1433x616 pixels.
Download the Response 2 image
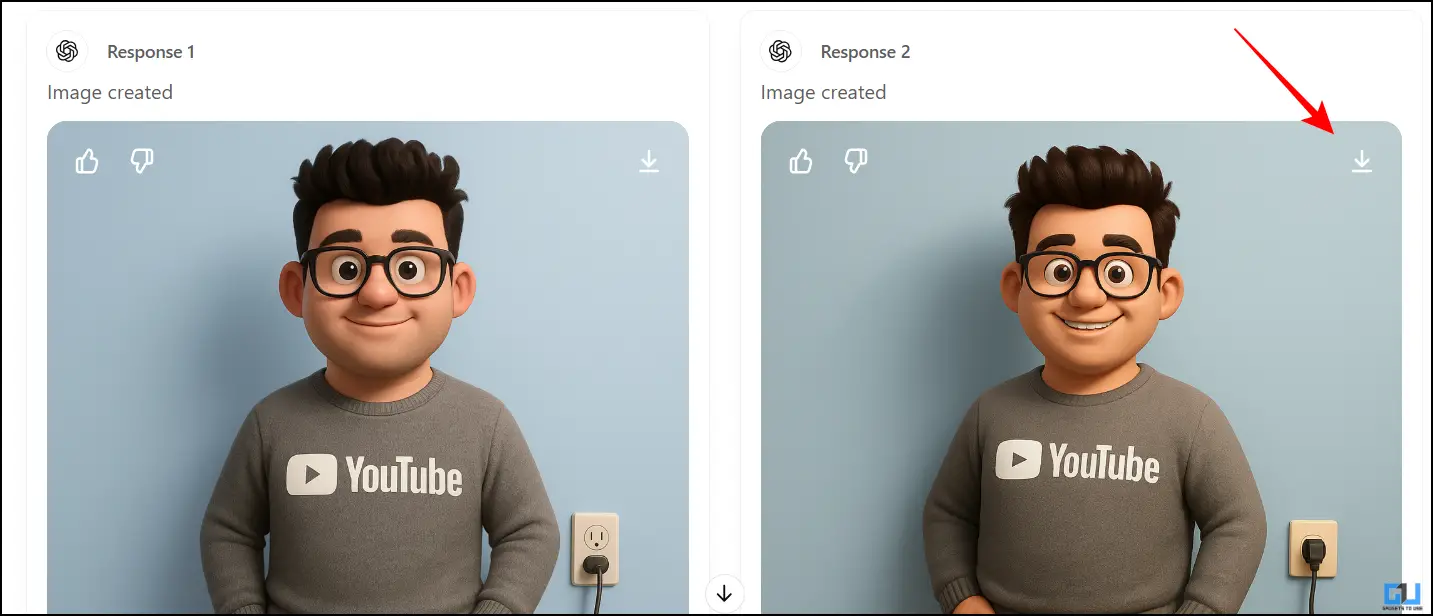1362,161
